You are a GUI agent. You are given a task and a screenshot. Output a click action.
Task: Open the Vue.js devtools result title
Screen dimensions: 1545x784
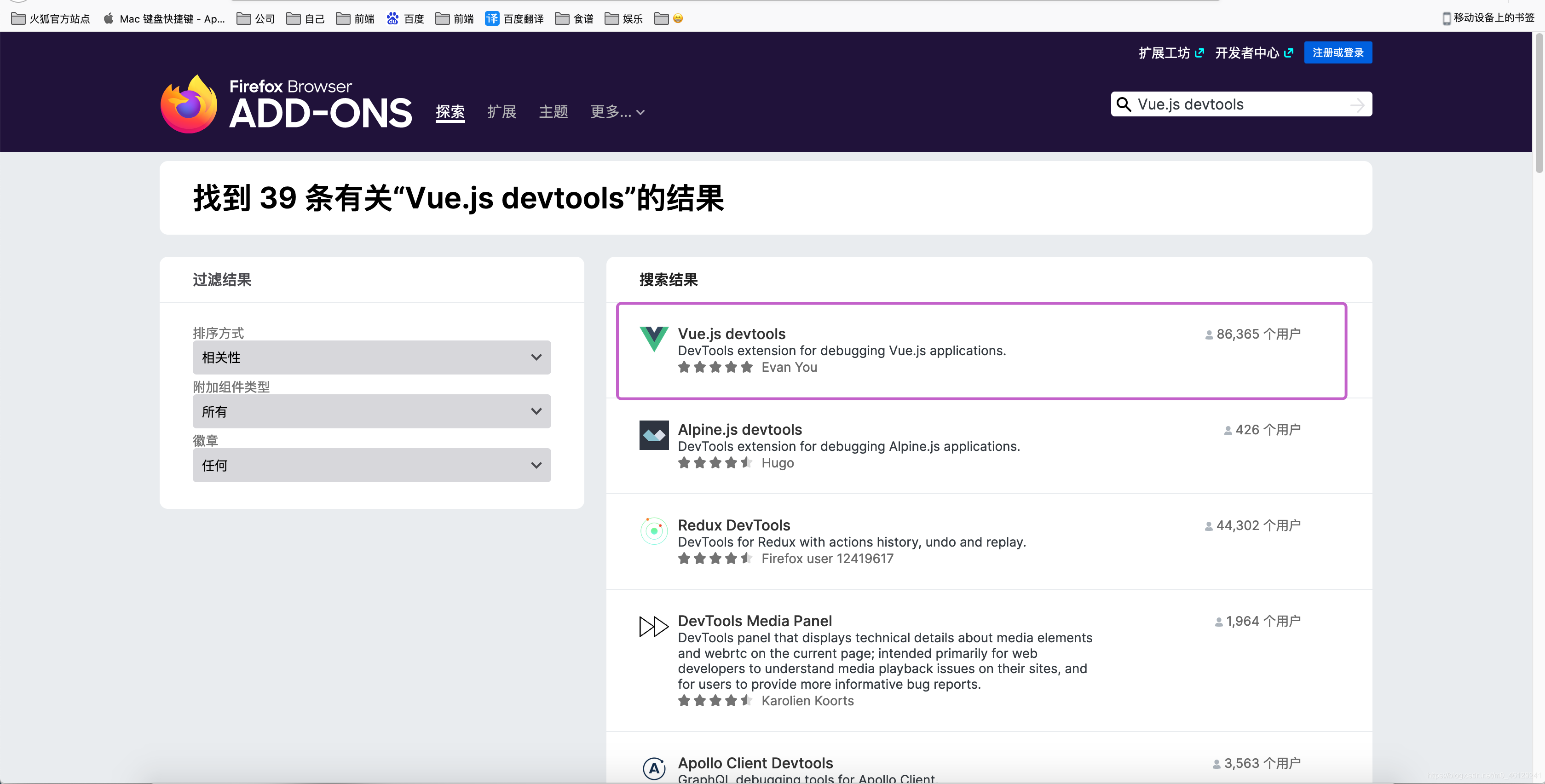(731, 334)
